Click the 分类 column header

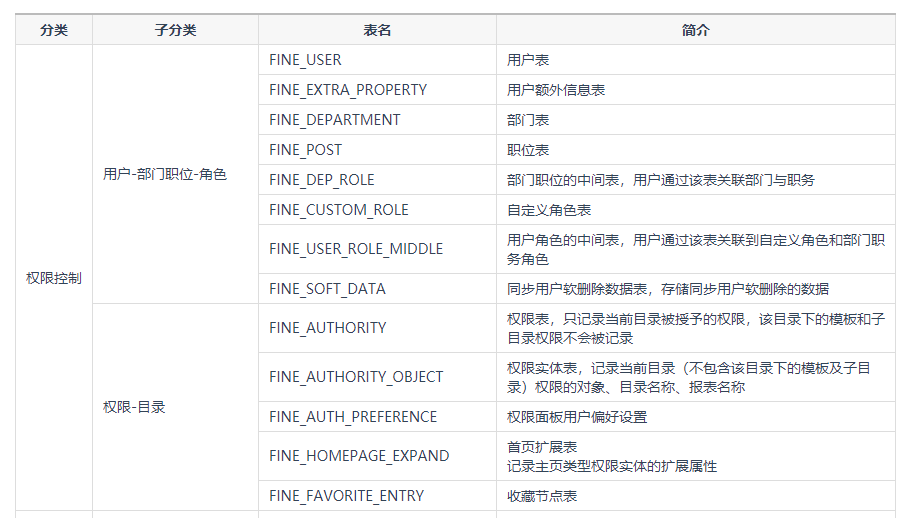54,30
